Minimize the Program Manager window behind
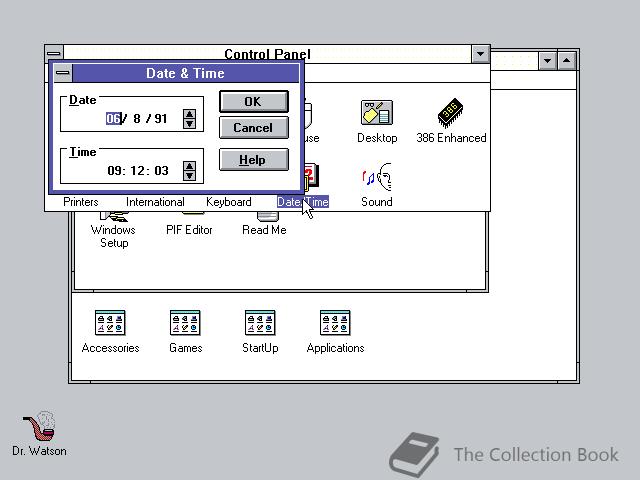The height and width of the screenshot is (480, 640). 547,61
